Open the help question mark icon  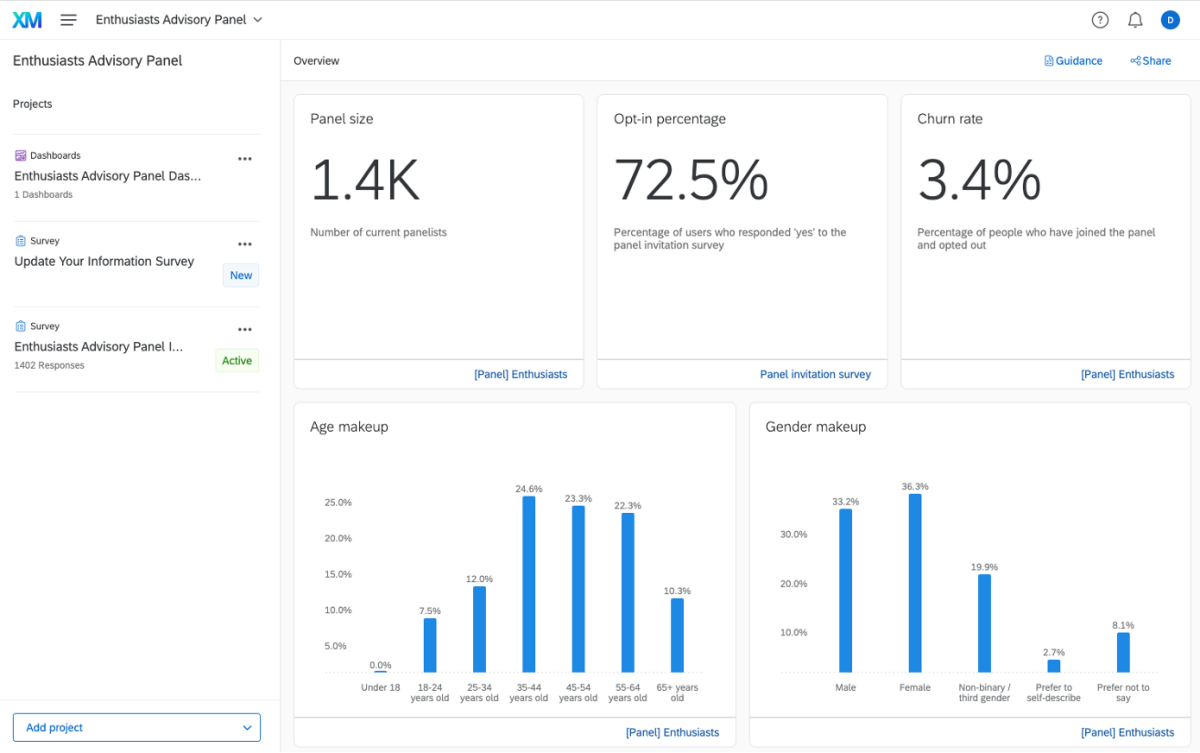[1100, 20]
